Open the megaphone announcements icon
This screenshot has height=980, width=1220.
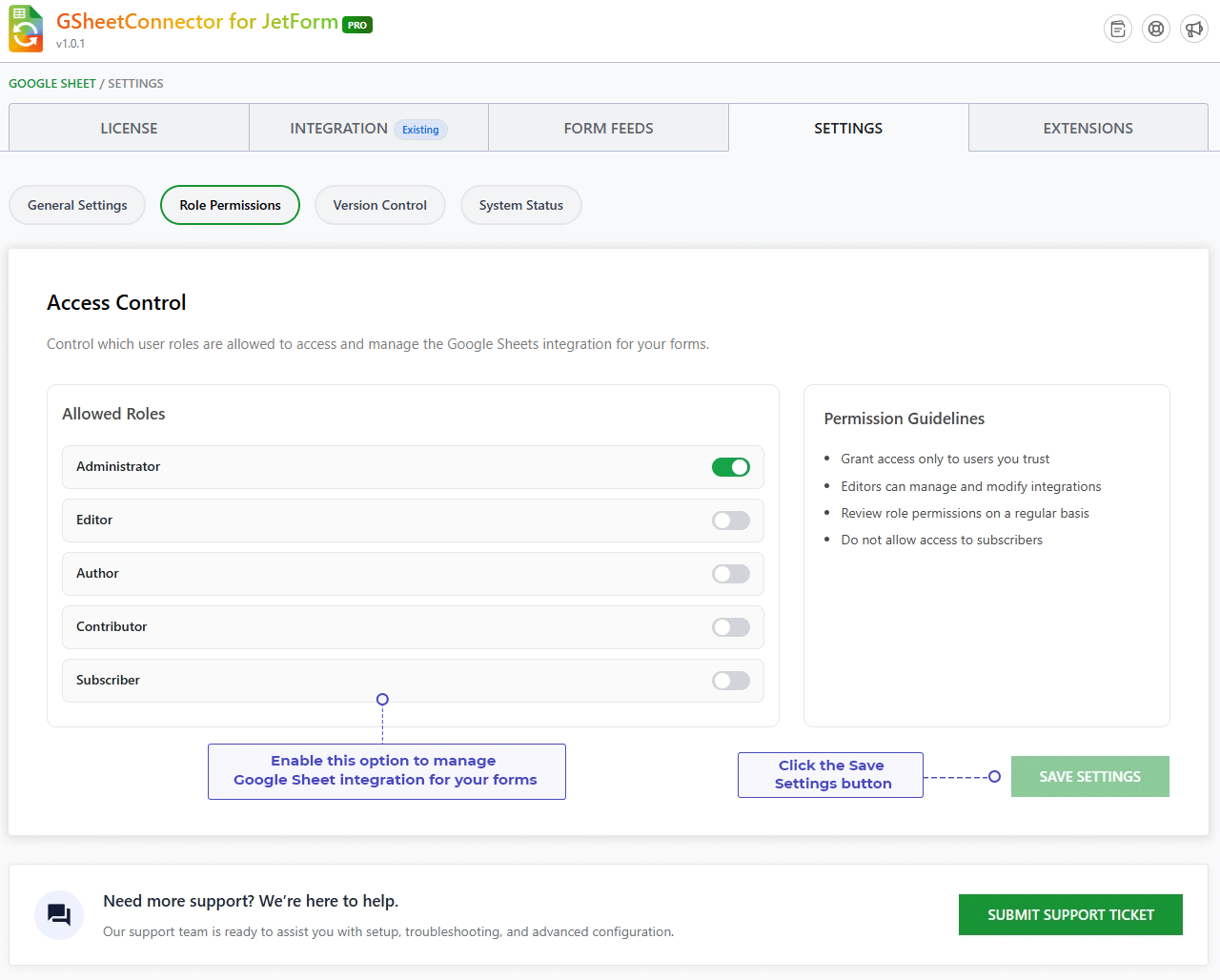pos(1194,29)
